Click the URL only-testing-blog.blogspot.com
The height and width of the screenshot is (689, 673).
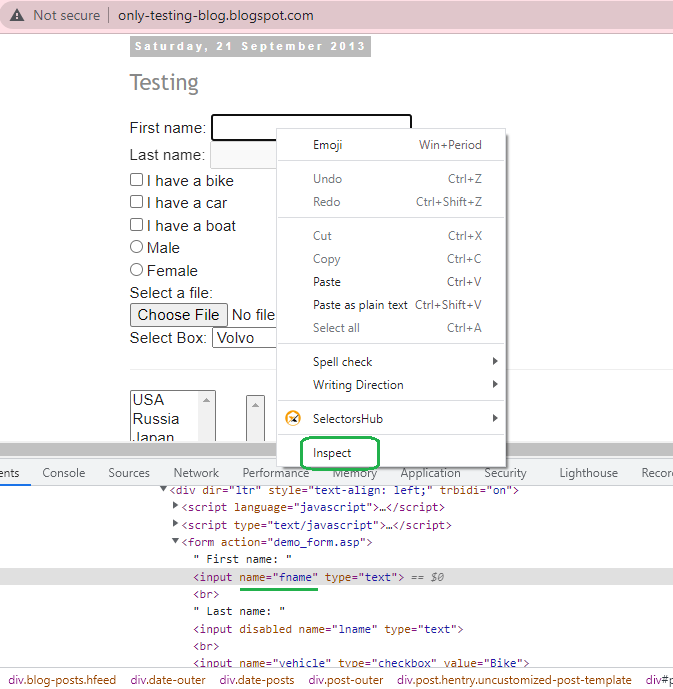216,15
